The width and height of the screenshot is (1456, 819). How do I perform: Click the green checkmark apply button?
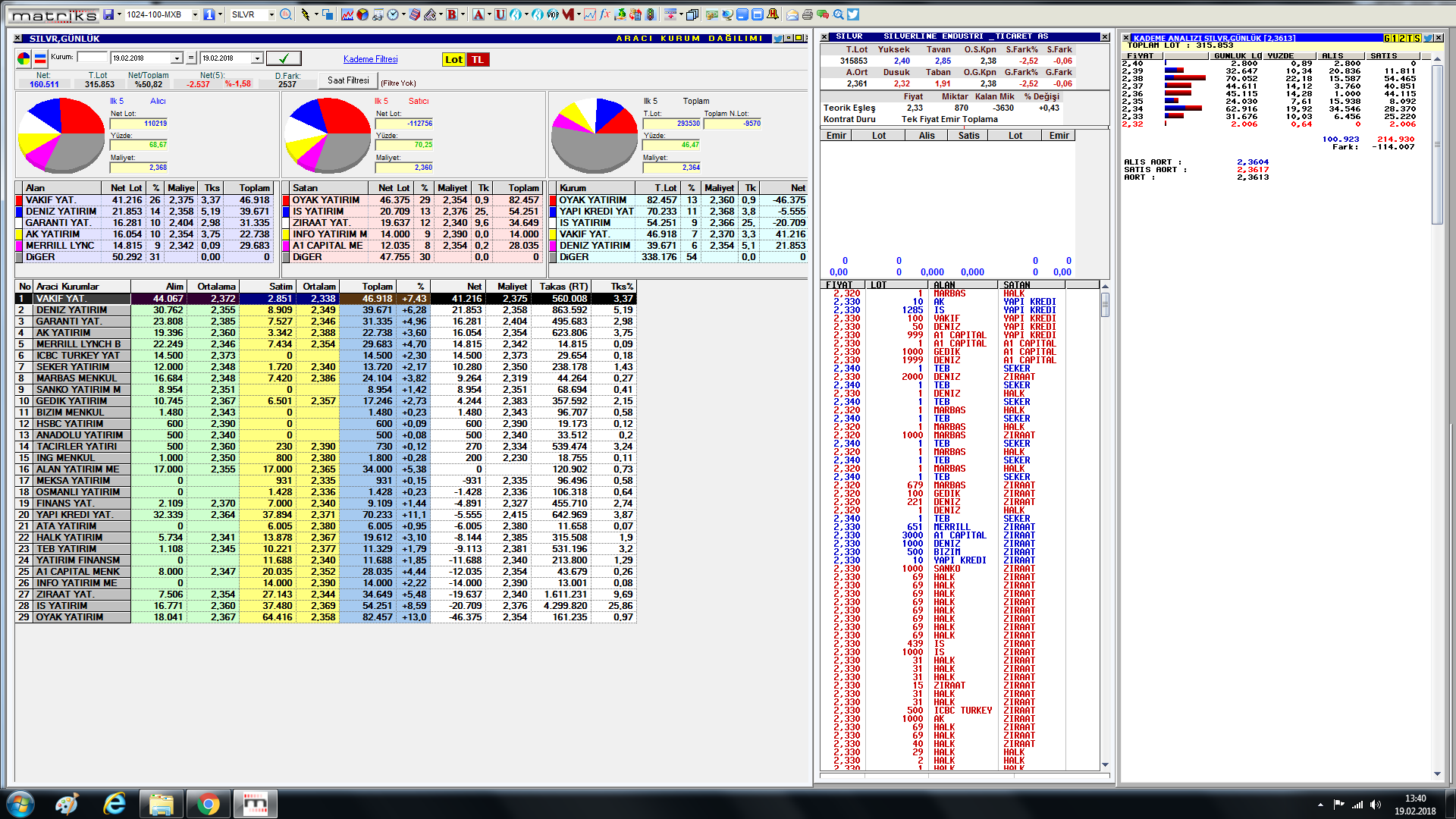(284, 58)
